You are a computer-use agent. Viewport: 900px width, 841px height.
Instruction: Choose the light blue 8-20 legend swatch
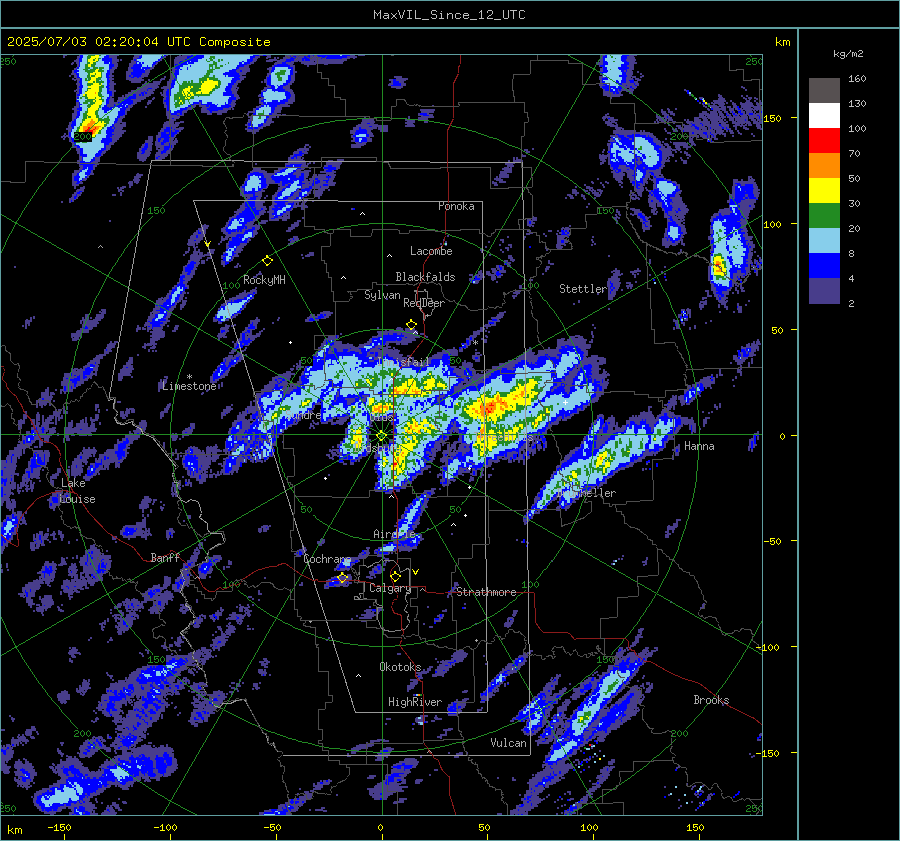[x=824, y=241]
